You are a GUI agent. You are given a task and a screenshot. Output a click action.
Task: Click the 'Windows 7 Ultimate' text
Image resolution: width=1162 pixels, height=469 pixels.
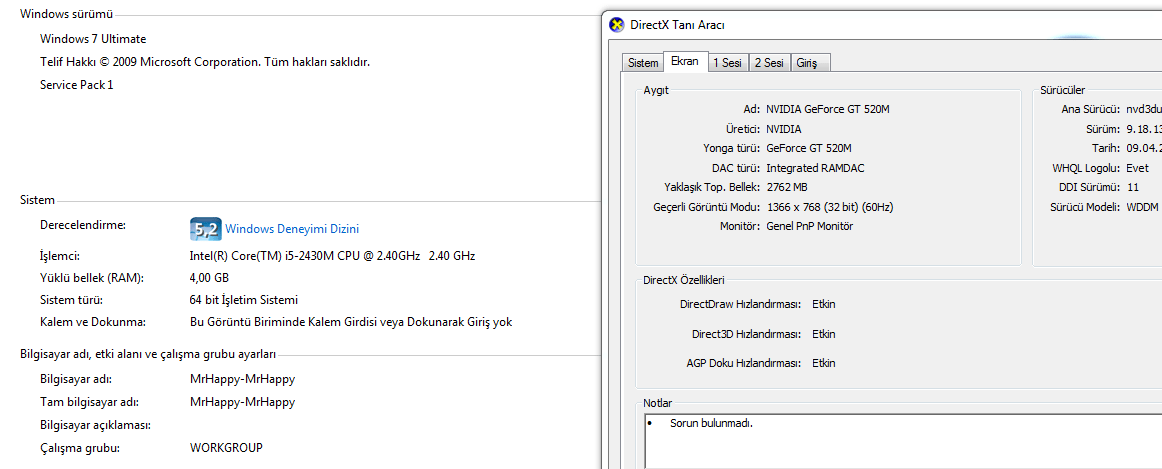click(x=93, y=39)
